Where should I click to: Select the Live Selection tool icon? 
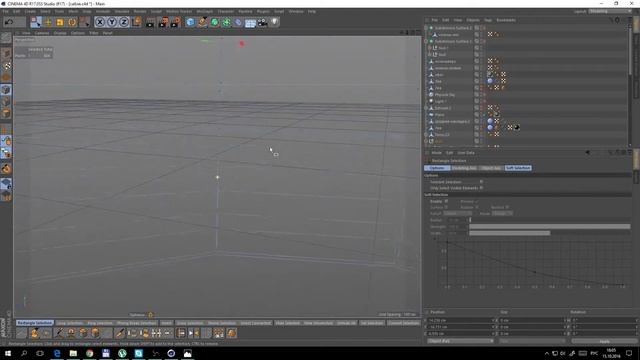[x=36, y=22]
